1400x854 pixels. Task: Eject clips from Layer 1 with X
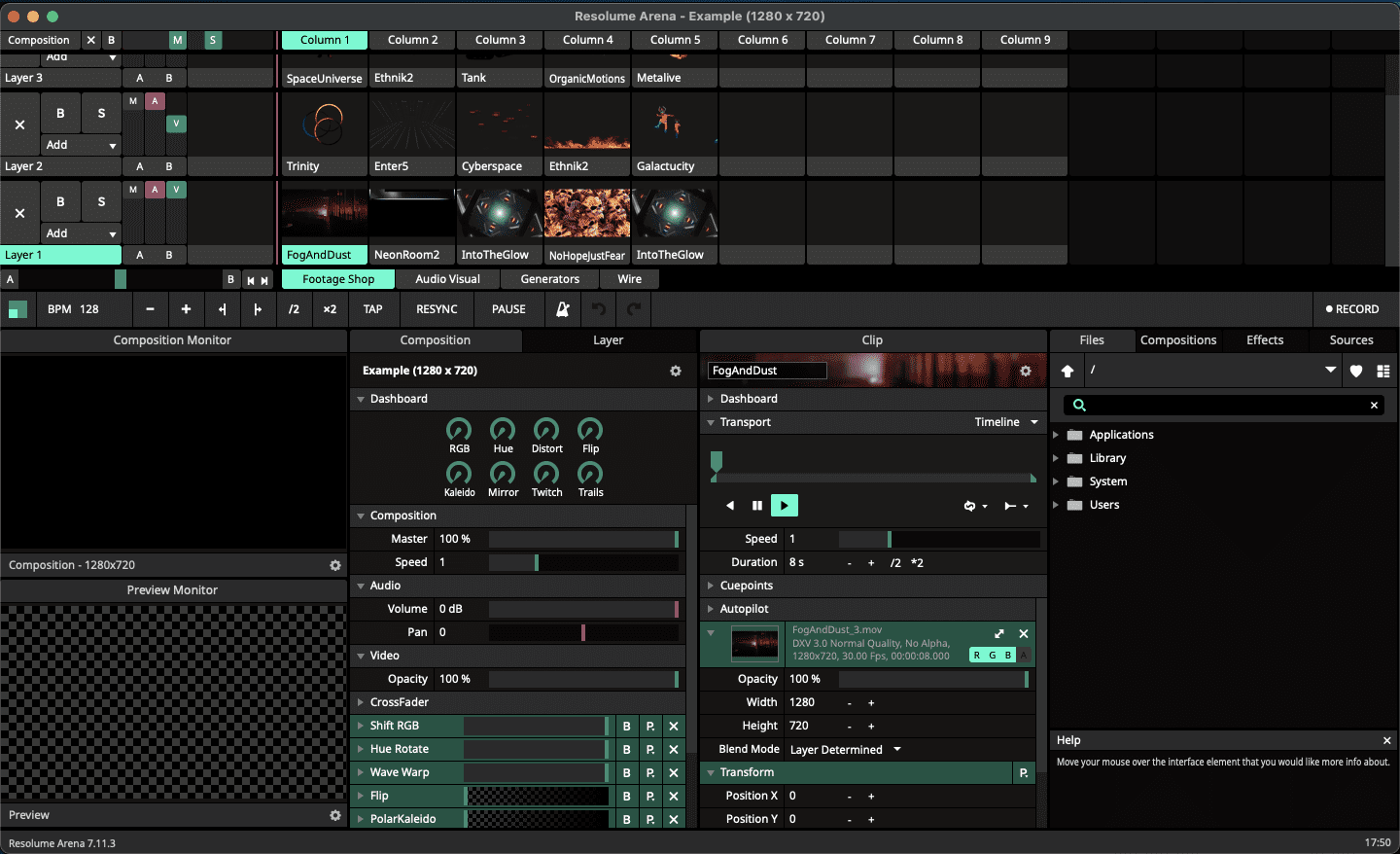point(20,213)
